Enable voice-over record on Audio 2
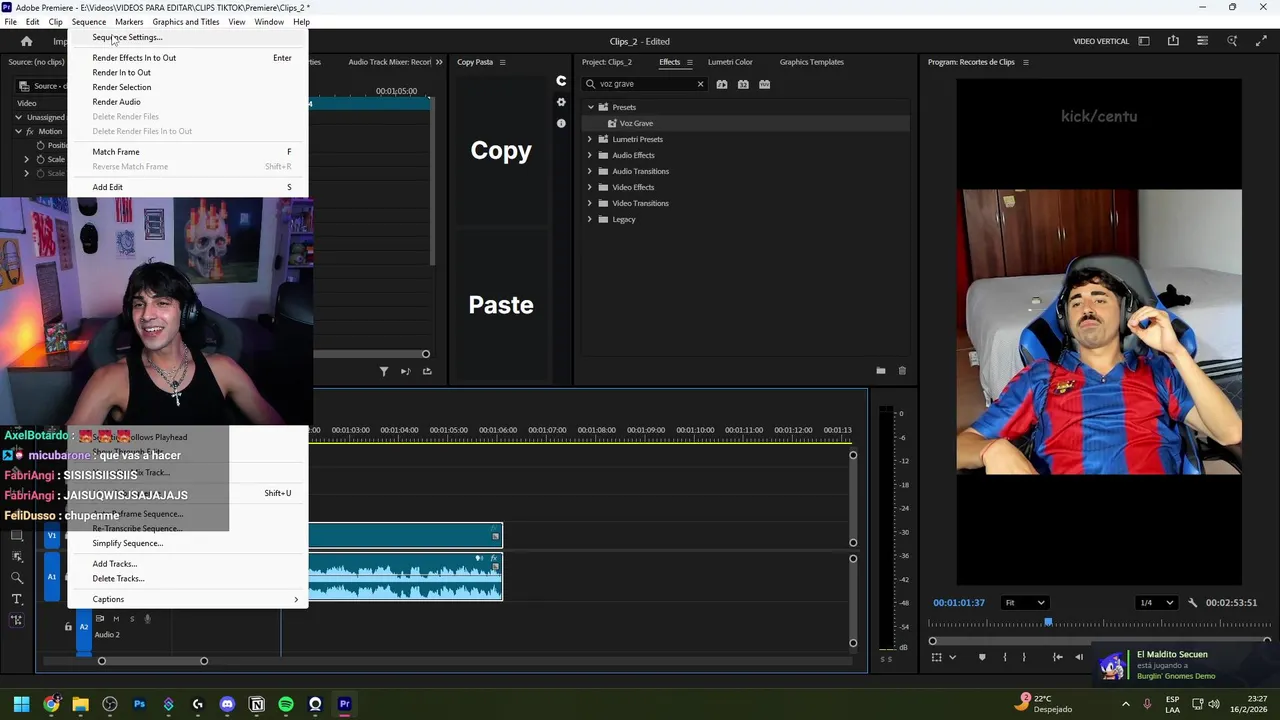Screen dimensions: 1280x720 point(147,619)
